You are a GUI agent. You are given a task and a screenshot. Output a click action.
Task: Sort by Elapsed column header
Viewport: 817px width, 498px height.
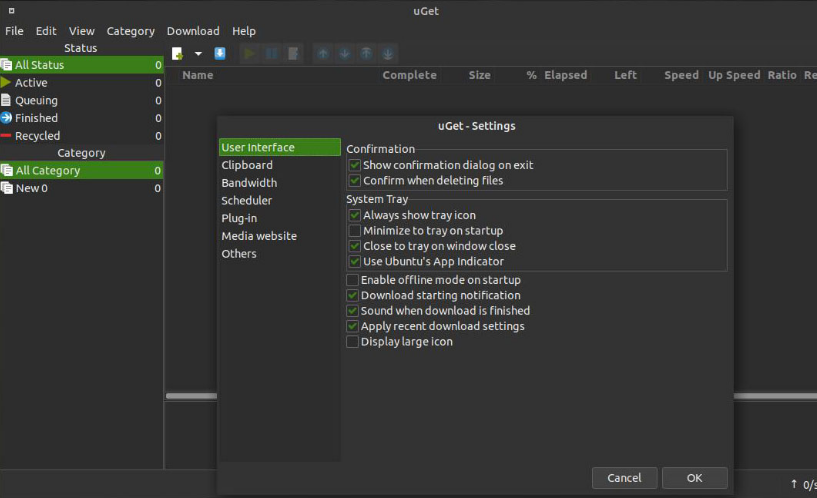[565, 75]
